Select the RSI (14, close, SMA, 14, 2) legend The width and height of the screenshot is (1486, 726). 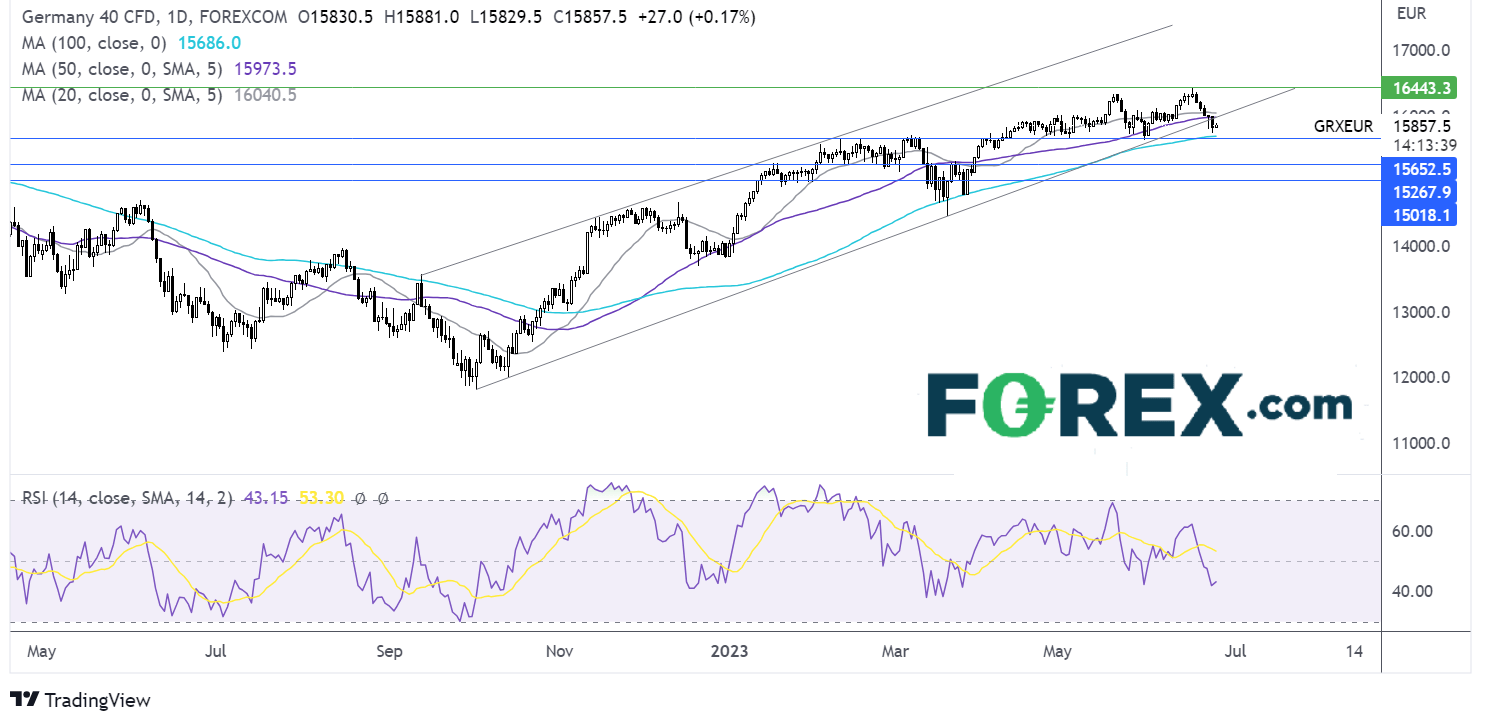click(x=128, y=497)
